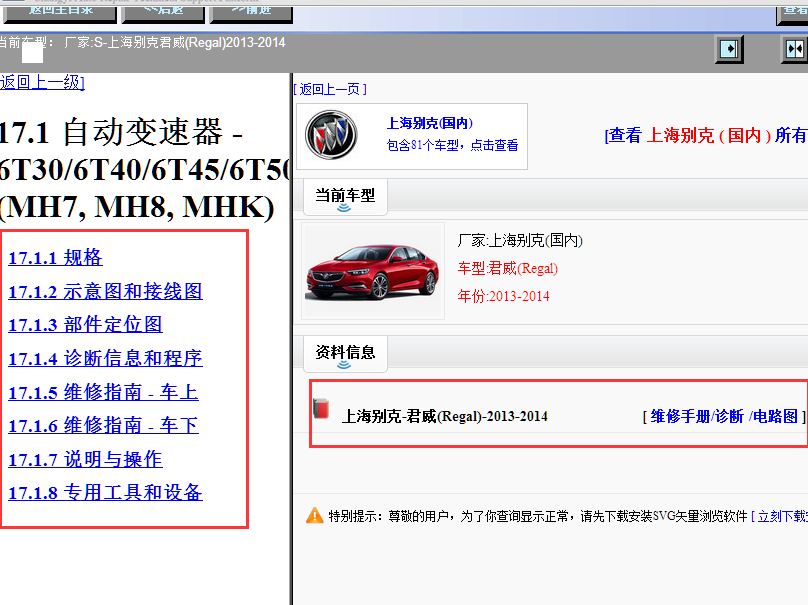Open 17.1.5 维修指南 - 车上

pyautogui.click(x=103, y=392)
